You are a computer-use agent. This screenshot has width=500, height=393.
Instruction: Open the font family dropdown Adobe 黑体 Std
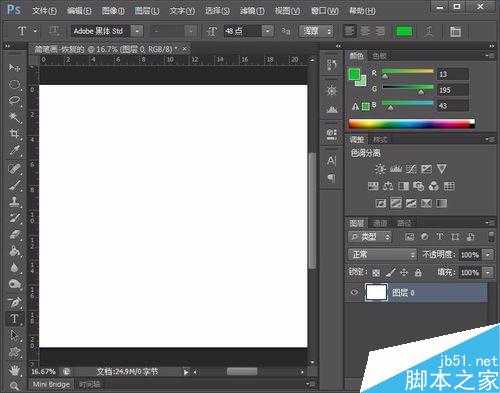click(x=137, y=31)
